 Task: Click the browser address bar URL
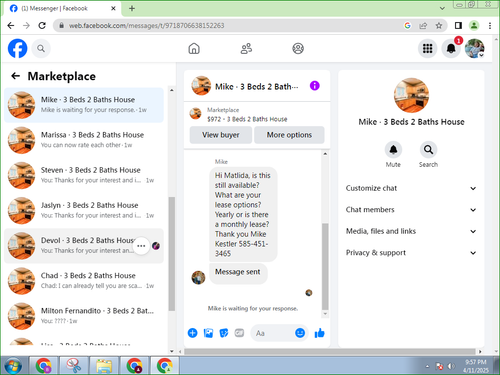[147, 25]
